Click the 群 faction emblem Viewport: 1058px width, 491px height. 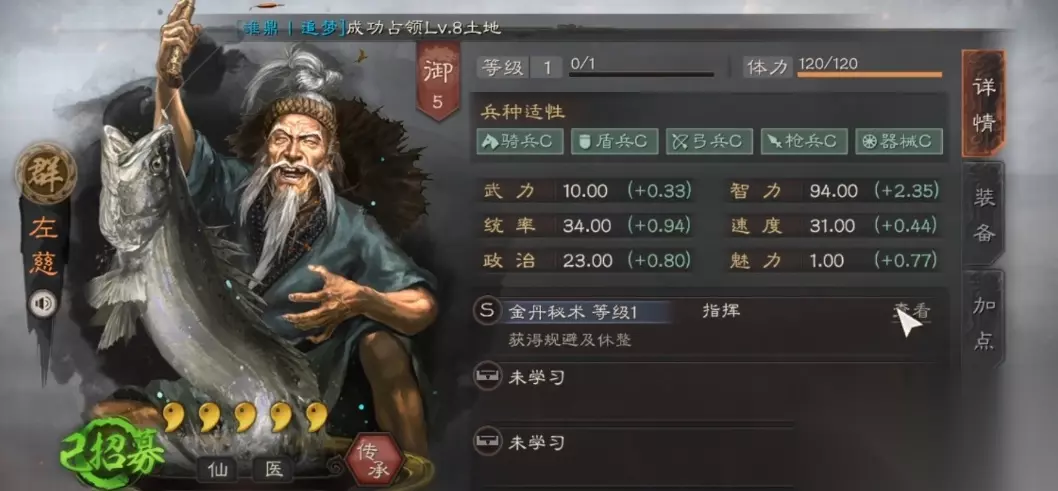click(x=46, y=173)
